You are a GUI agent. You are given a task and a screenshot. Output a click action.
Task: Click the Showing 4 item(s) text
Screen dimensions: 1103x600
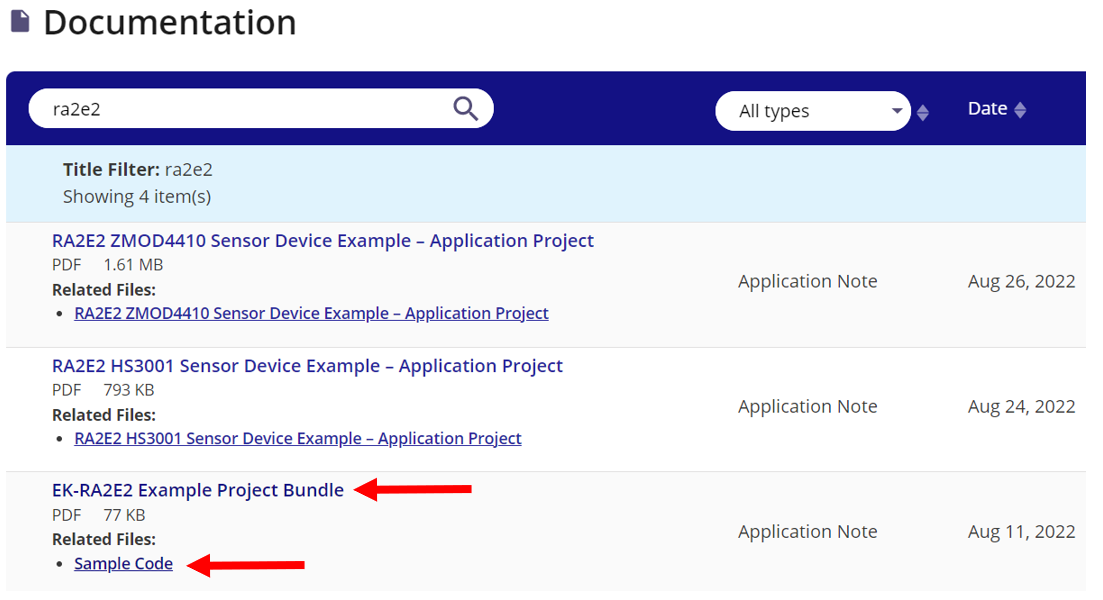(137, 197)
